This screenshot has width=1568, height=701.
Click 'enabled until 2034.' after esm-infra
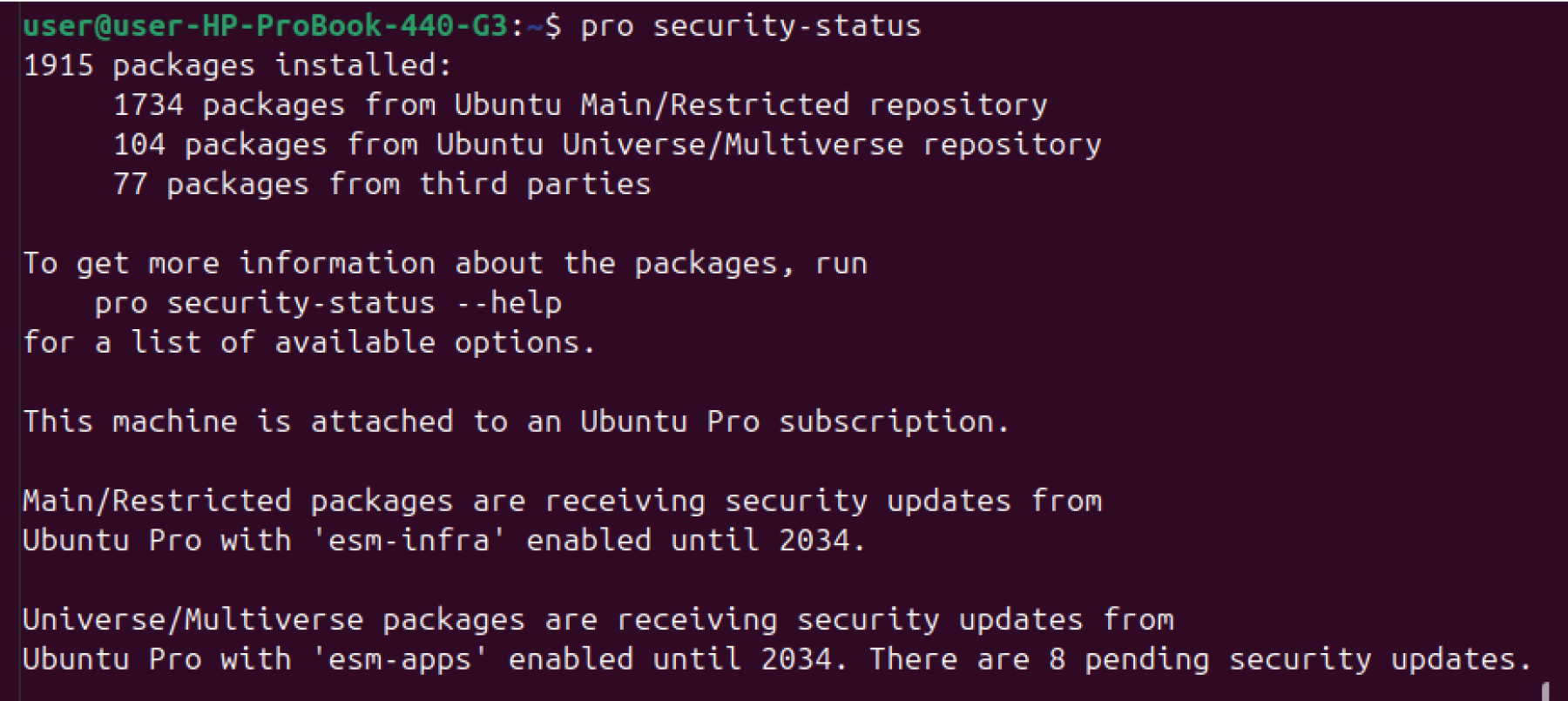tap(696, 540)
